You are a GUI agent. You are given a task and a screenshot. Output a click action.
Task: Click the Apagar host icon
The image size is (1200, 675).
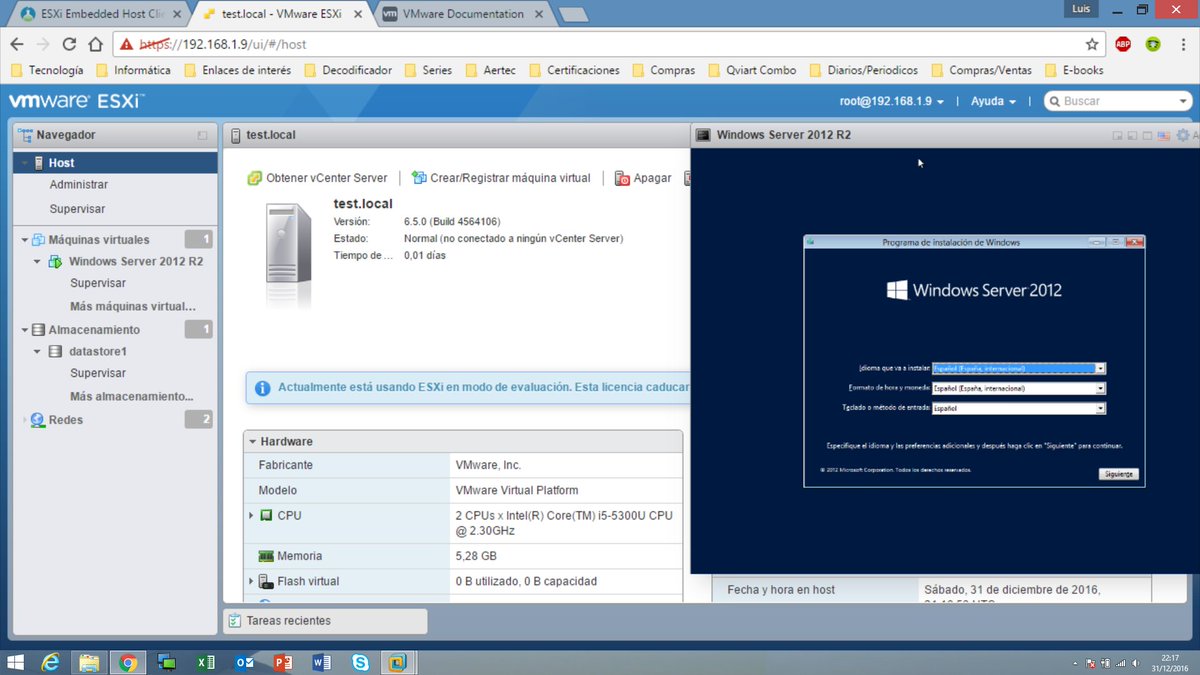(624, 177)
